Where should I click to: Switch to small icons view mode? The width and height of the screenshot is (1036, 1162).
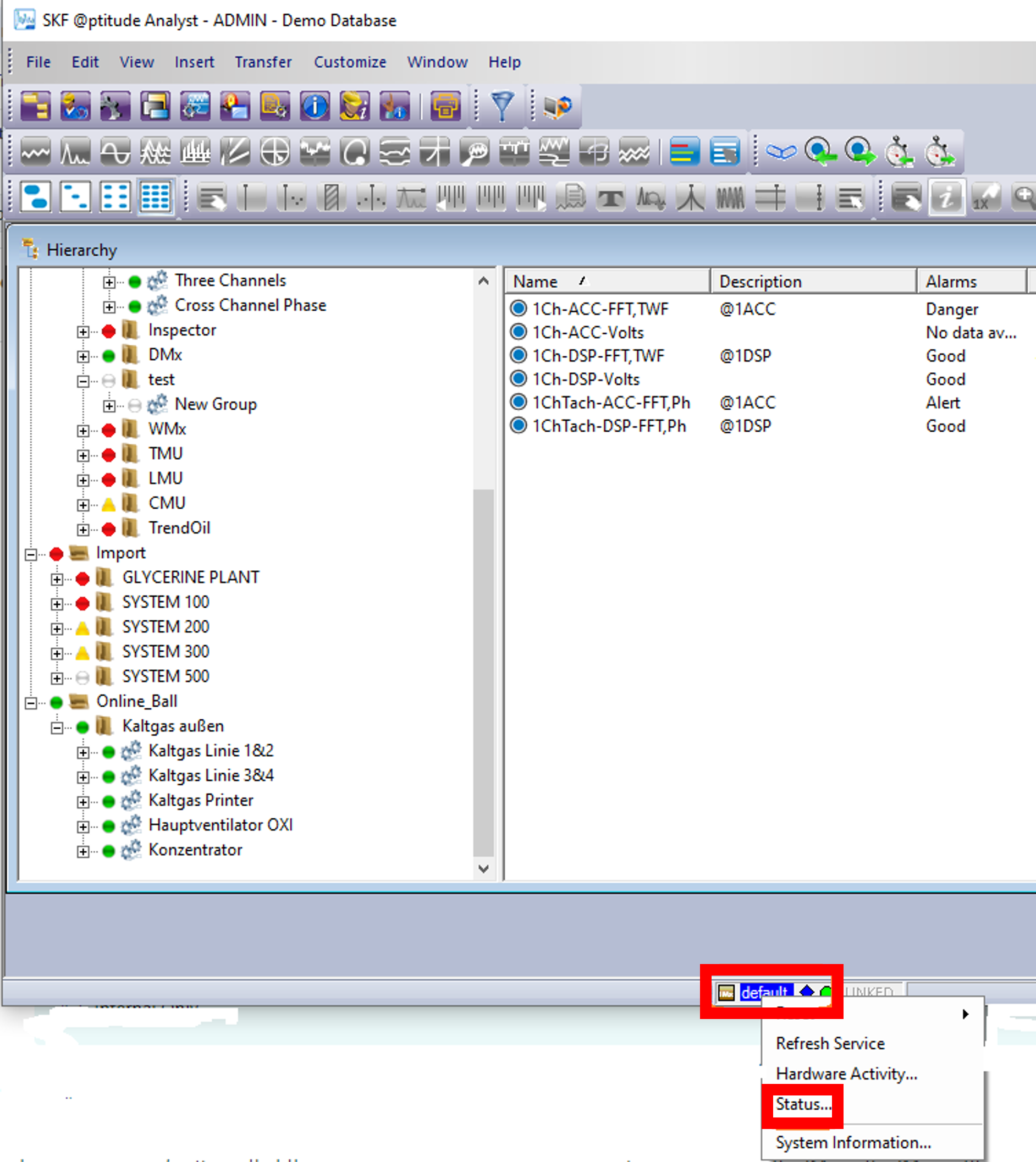[75, 198]
